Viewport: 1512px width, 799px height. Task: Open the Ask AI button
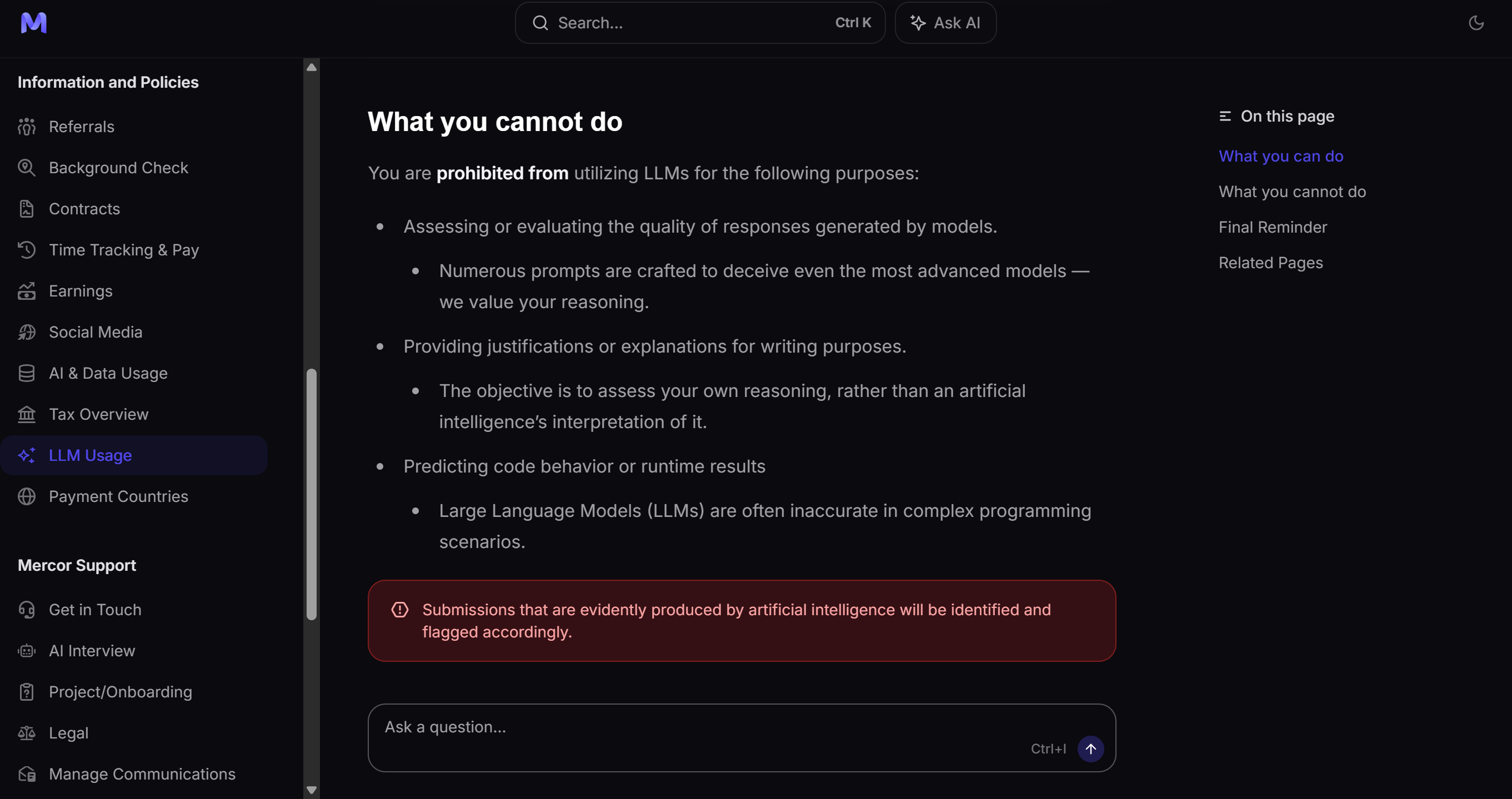click(945, 23)
